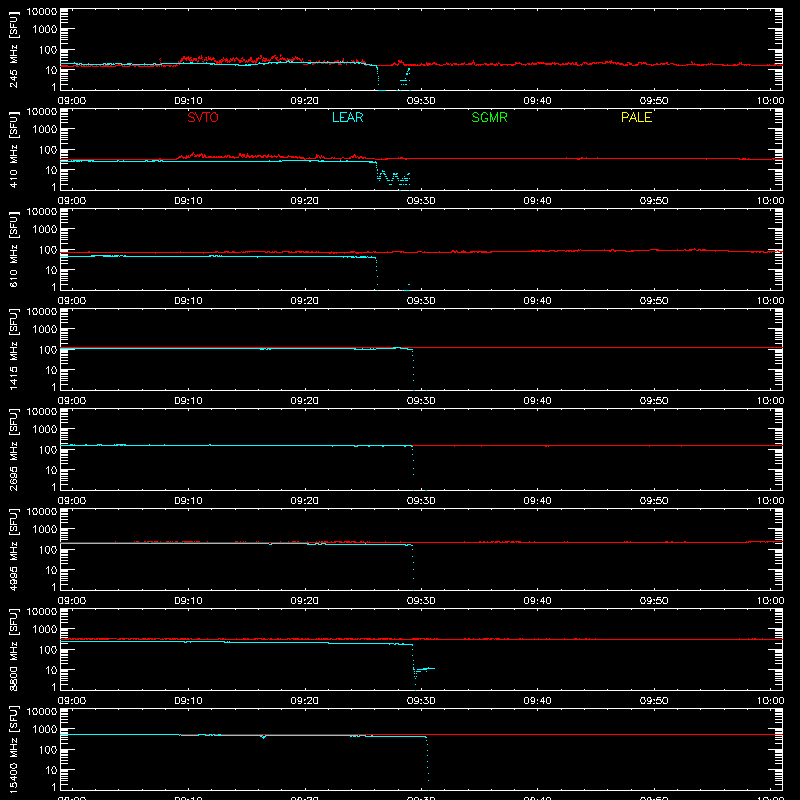Click 09:20 label under the 410 MHz panel

click(x=305, y=201)
